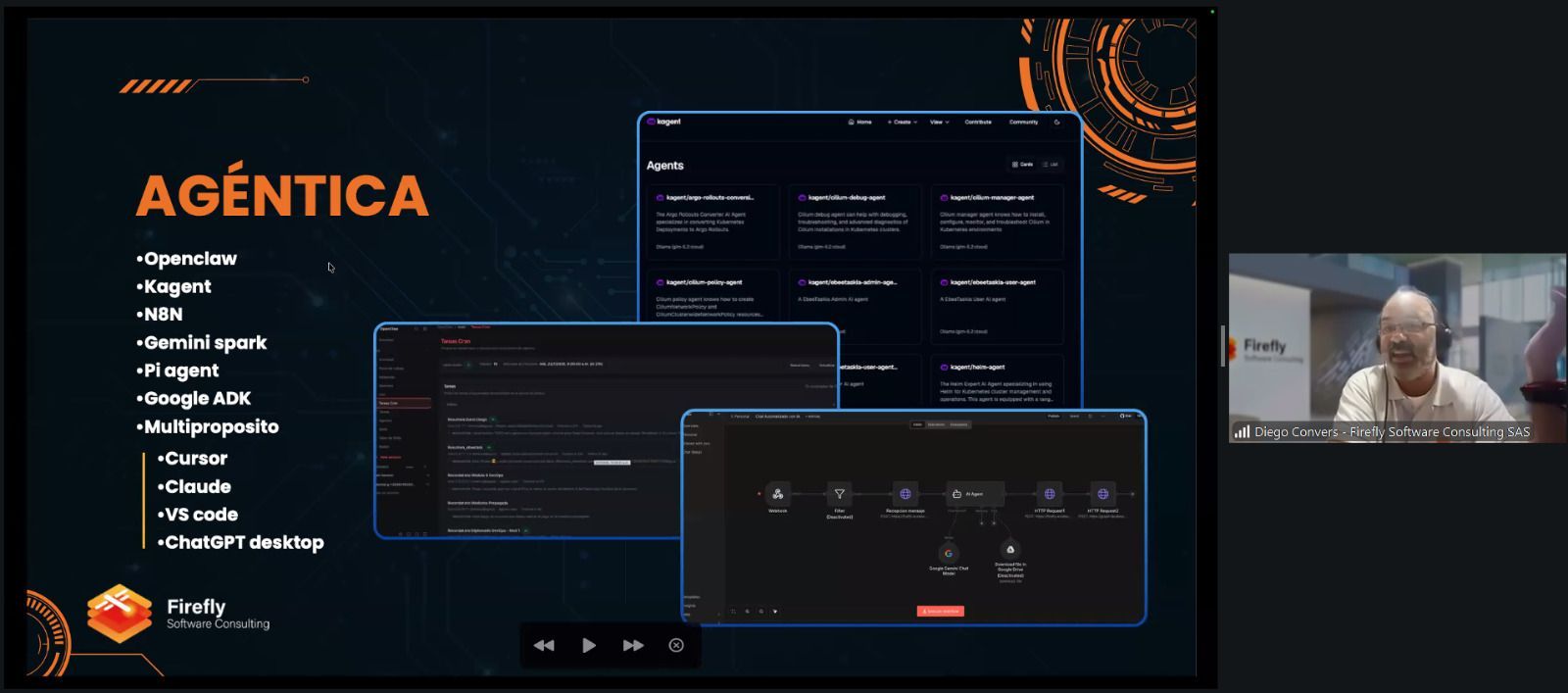The height and width of the screenshot is (693, 1568).
Task: Click the tidy up icon in n8n canvas
Action: [x=774, y=611]
